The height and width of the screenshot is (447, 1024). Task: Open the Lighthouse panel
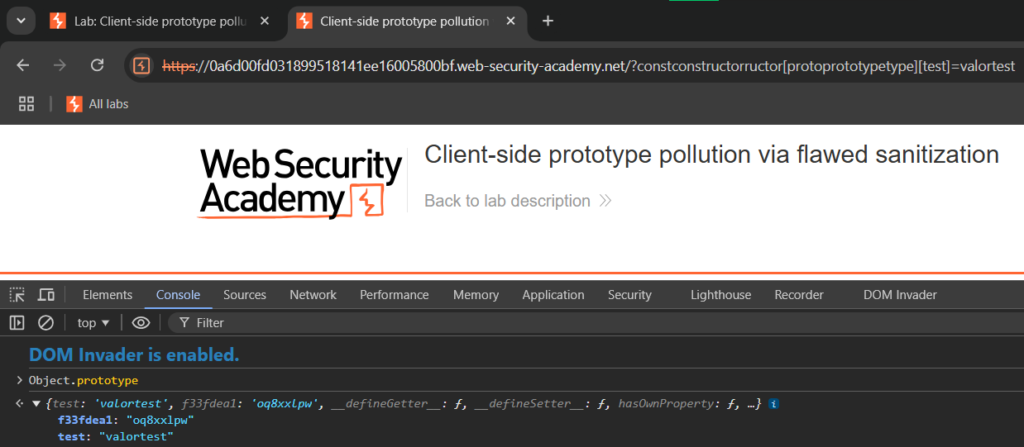point(720,295)
